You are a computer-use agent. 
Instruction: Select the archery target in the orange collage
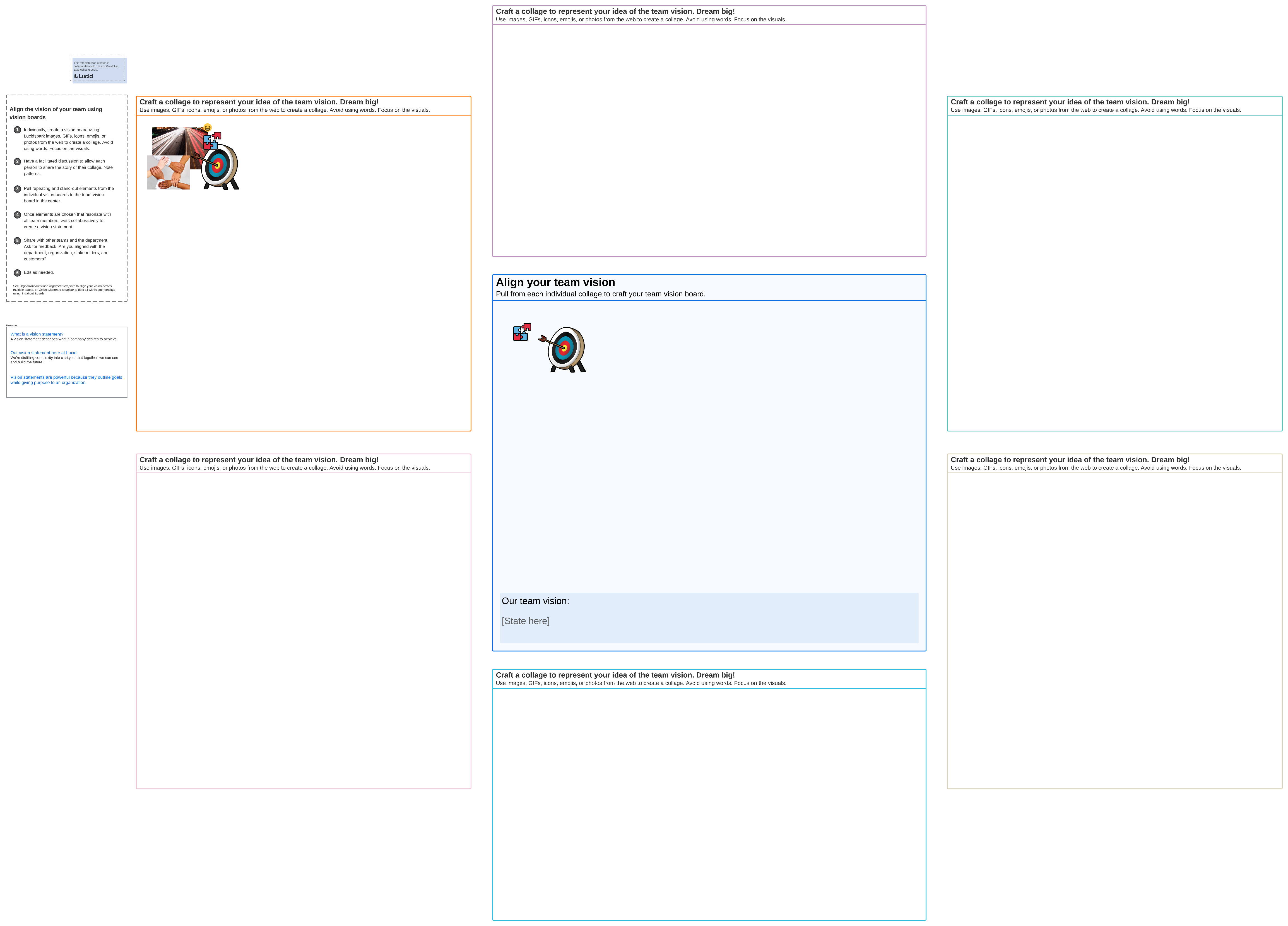click(220, 167)
